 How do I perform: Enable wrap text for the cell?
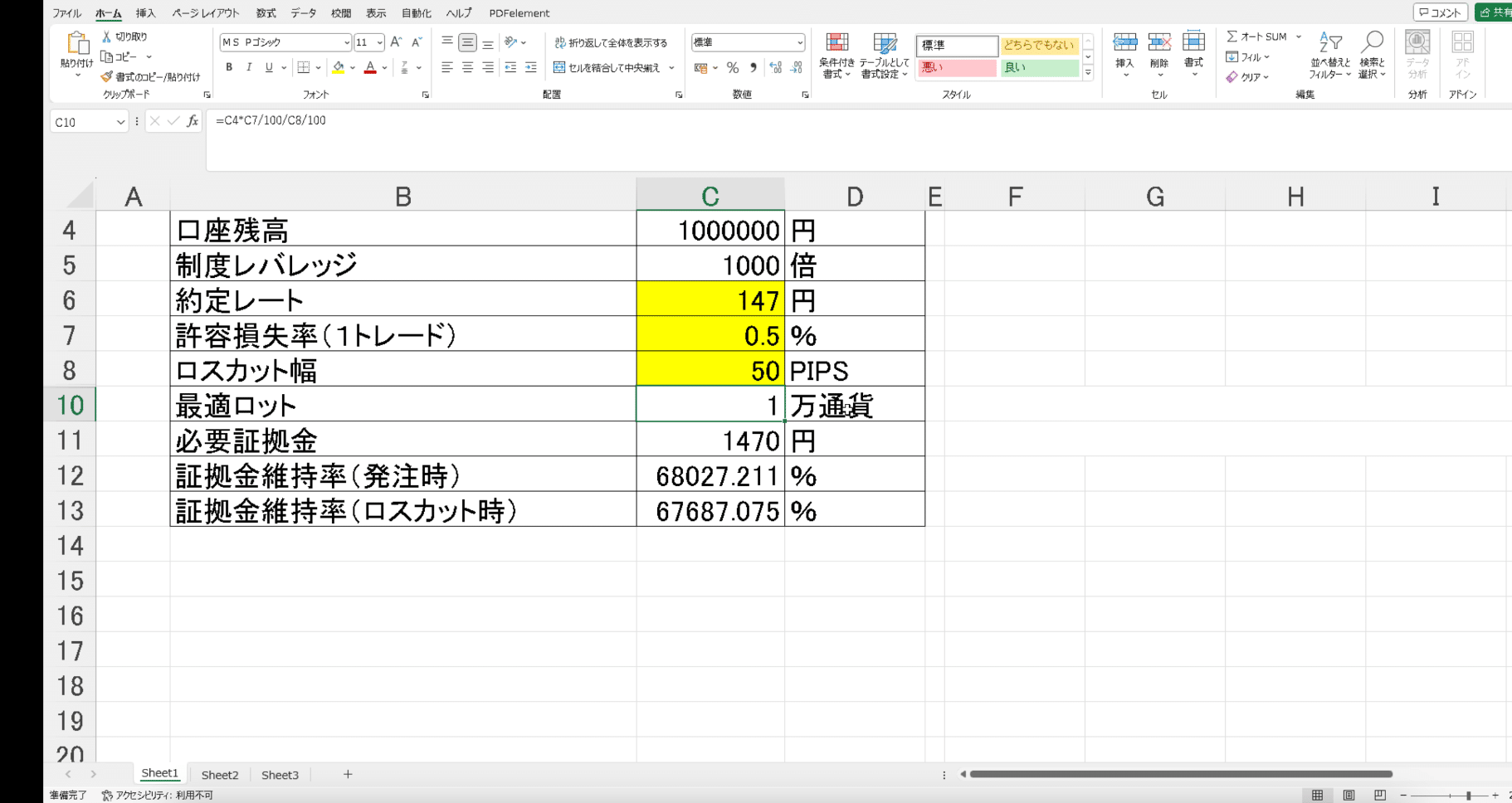click(611, 43)
